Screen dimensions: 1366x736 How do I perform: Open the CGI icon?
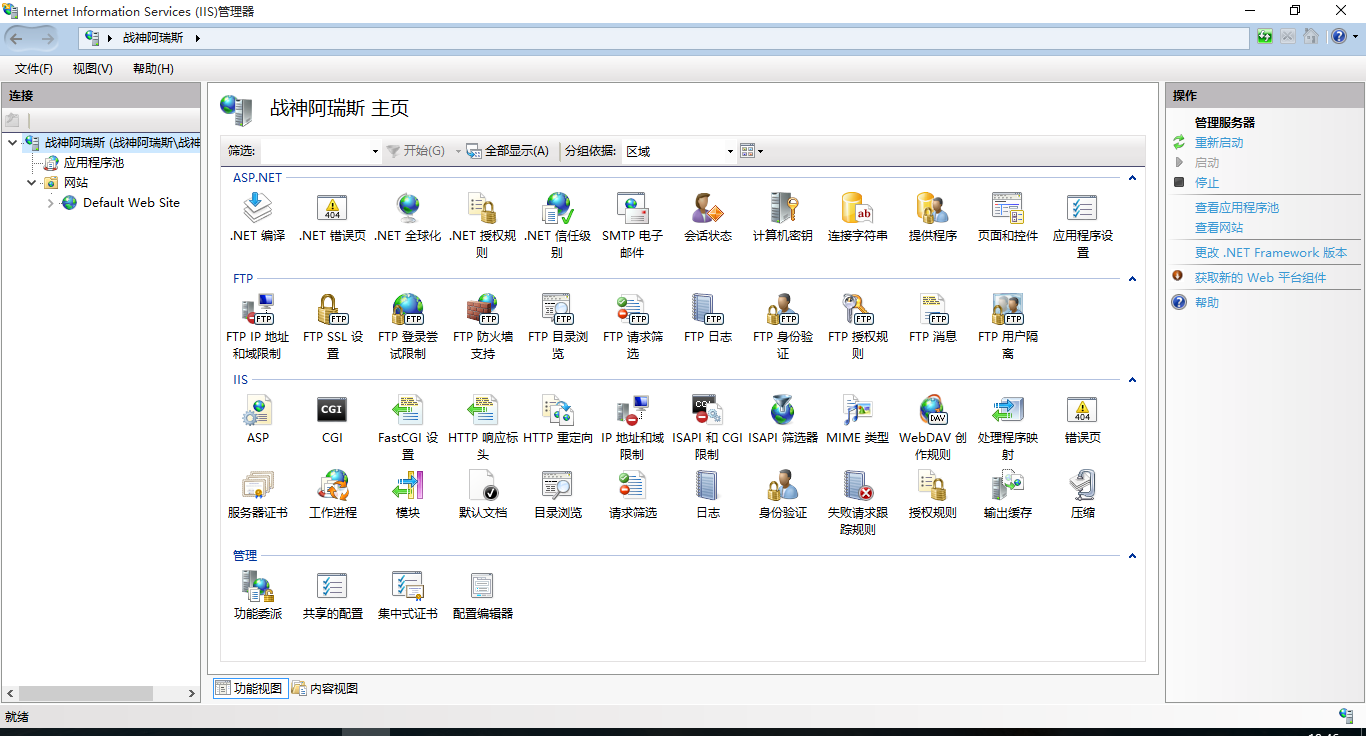point(332,410)
